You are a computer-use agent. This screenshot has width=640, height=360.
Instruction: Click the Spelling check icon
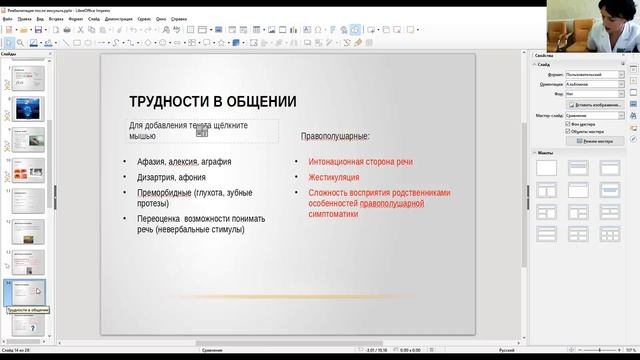177,30
